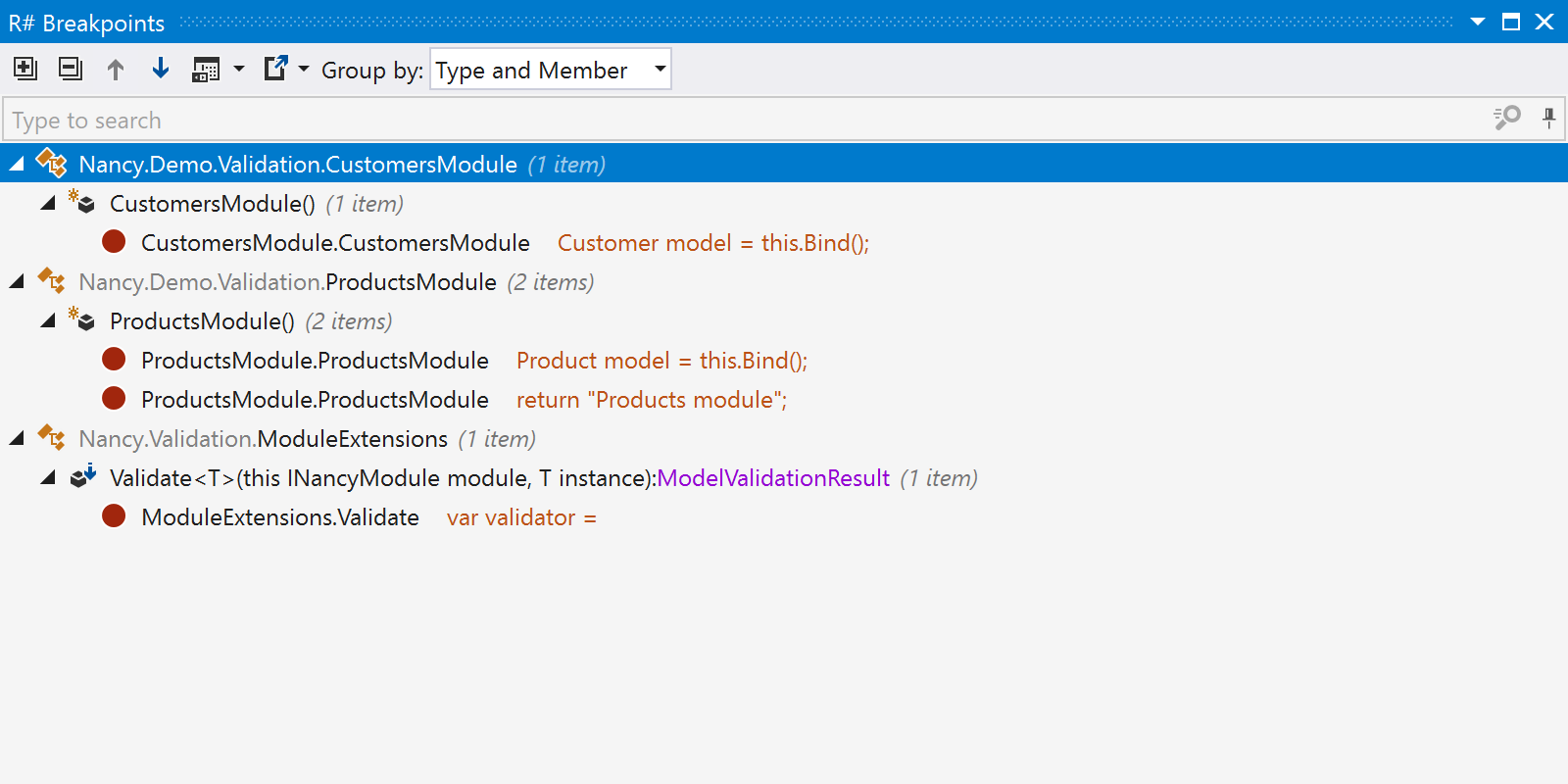Viewport: 1568px width, 784px height.
Task: Select the ProductsModule() (2 items) row
Action: [x=784, y=321]
